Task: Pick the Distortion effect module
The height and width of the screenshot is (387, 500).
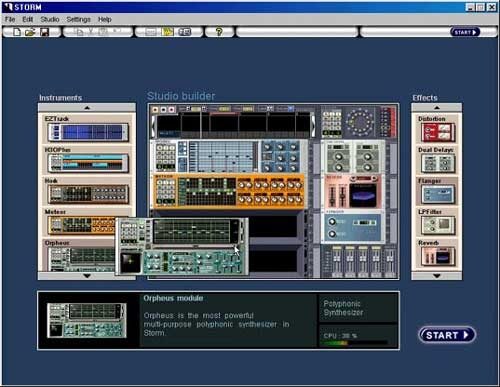Action: pyautogui.click(x=438, y=132)
